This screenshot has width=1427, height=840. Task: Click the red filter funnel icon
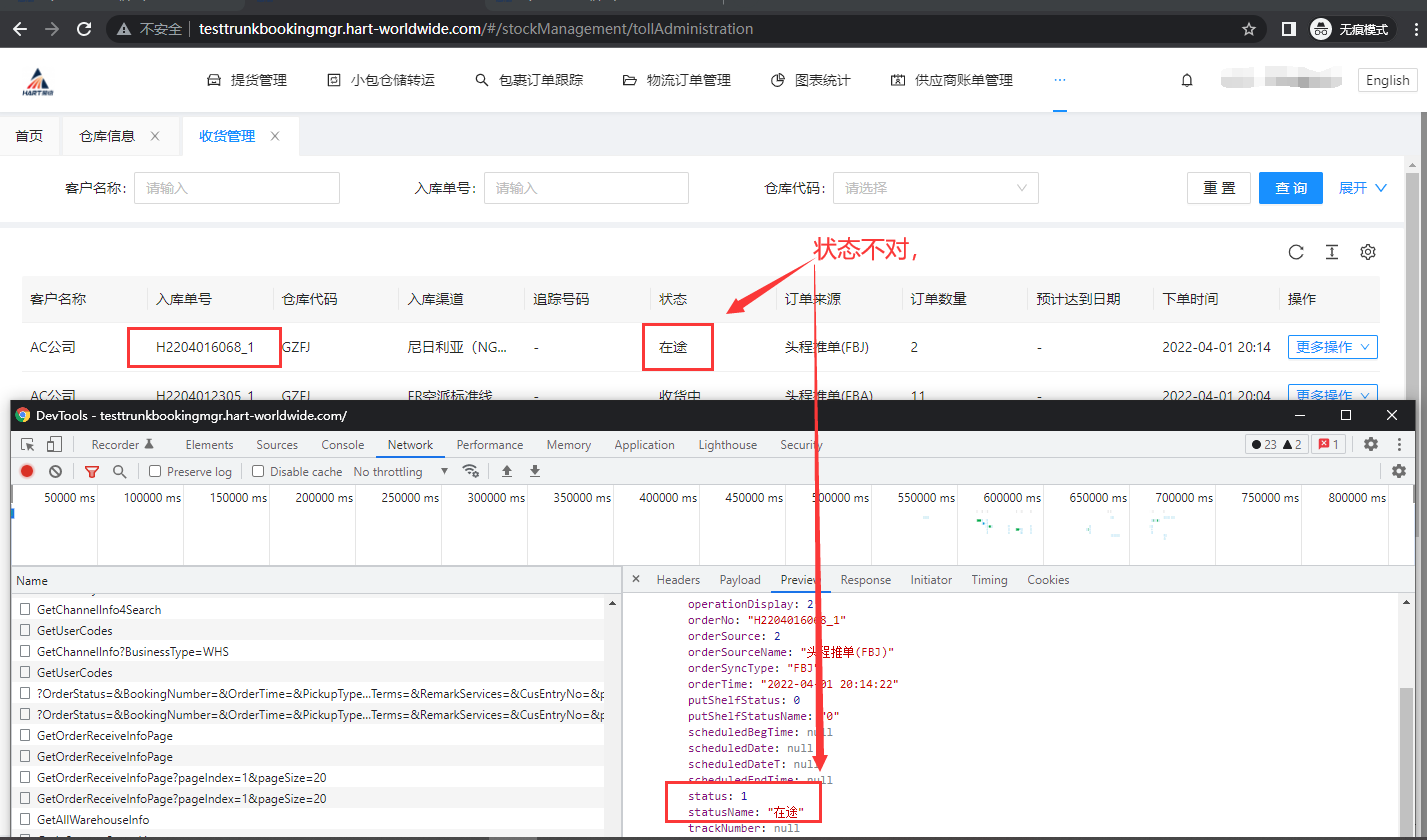[x=92, y=471]
